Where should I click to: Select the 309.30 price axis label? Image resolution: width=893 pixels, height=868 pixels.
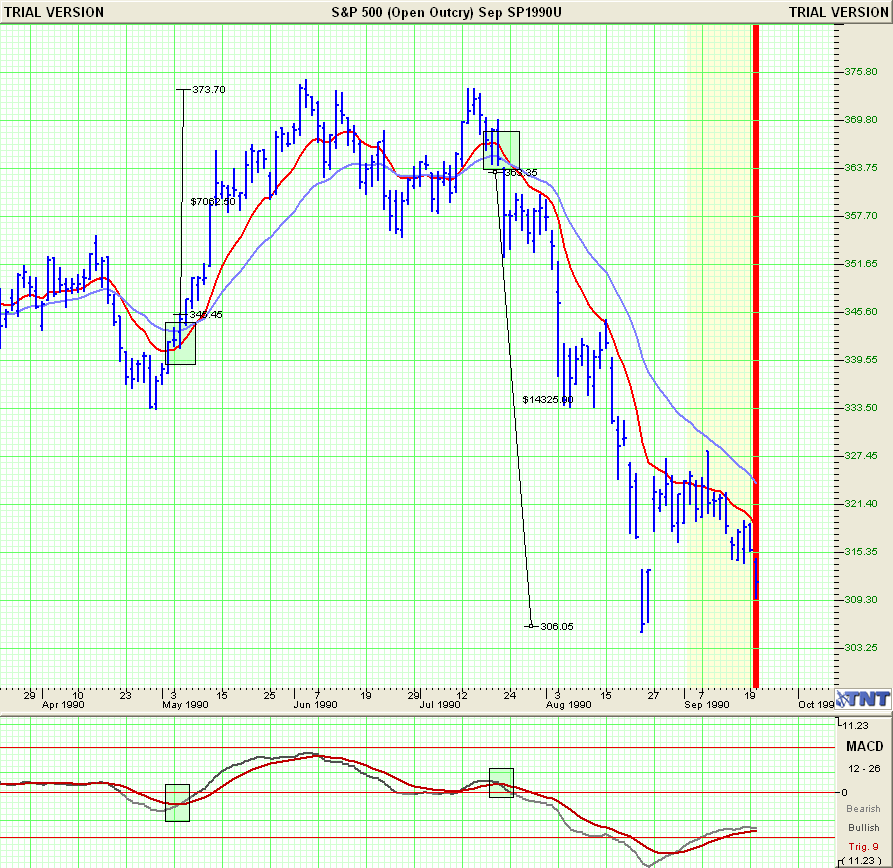(x=861, y=600)
